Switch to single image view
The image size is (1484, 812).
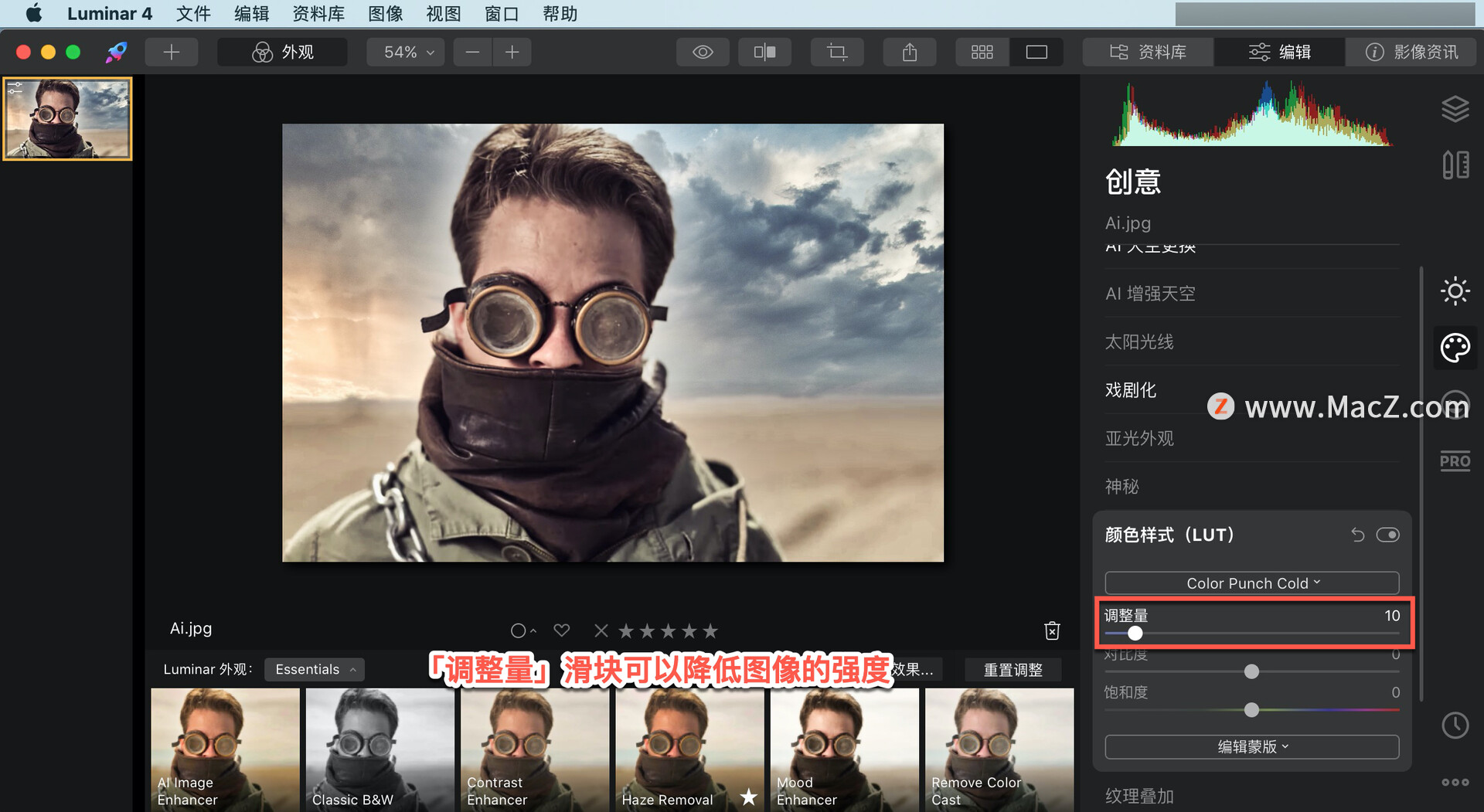(x=1036, y=52)
